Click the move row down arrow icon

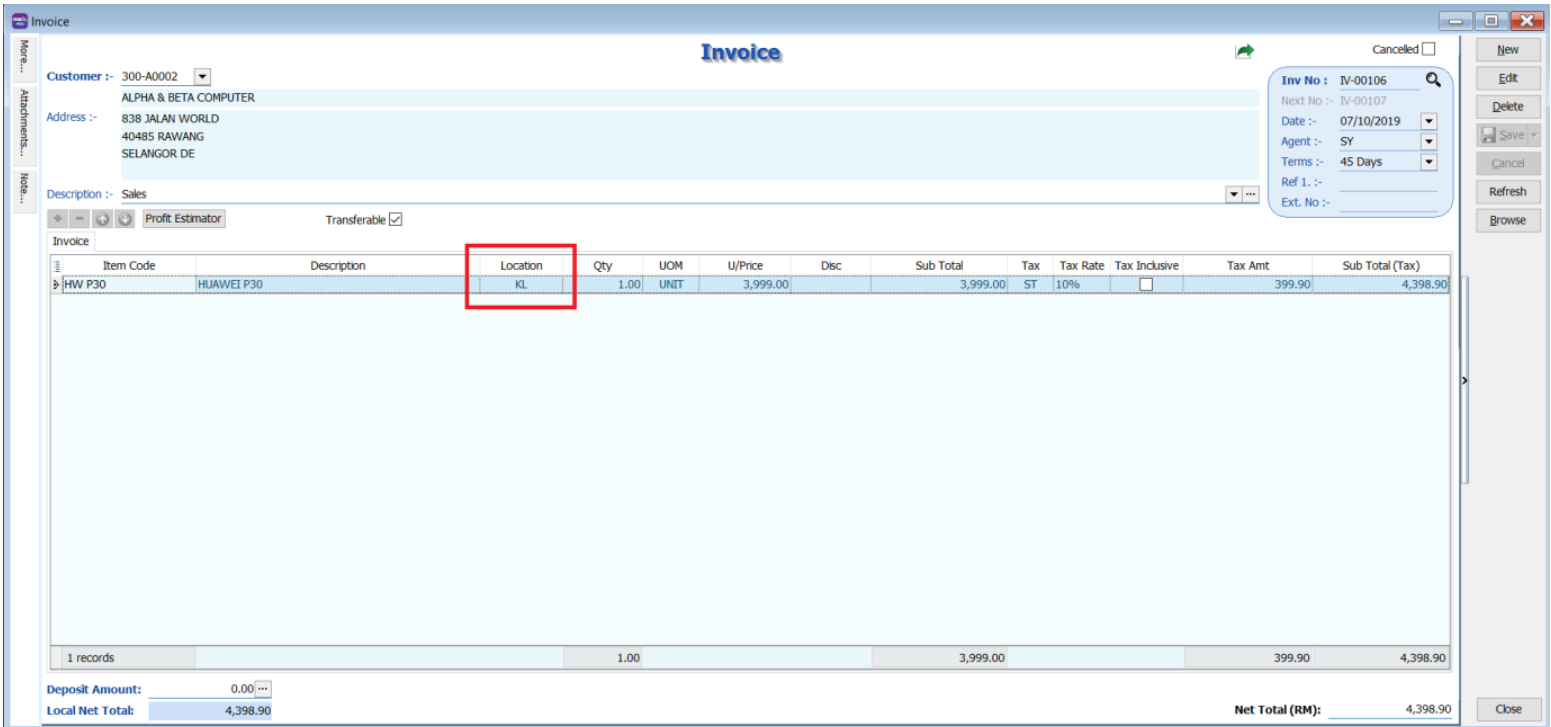coord(124,219)
